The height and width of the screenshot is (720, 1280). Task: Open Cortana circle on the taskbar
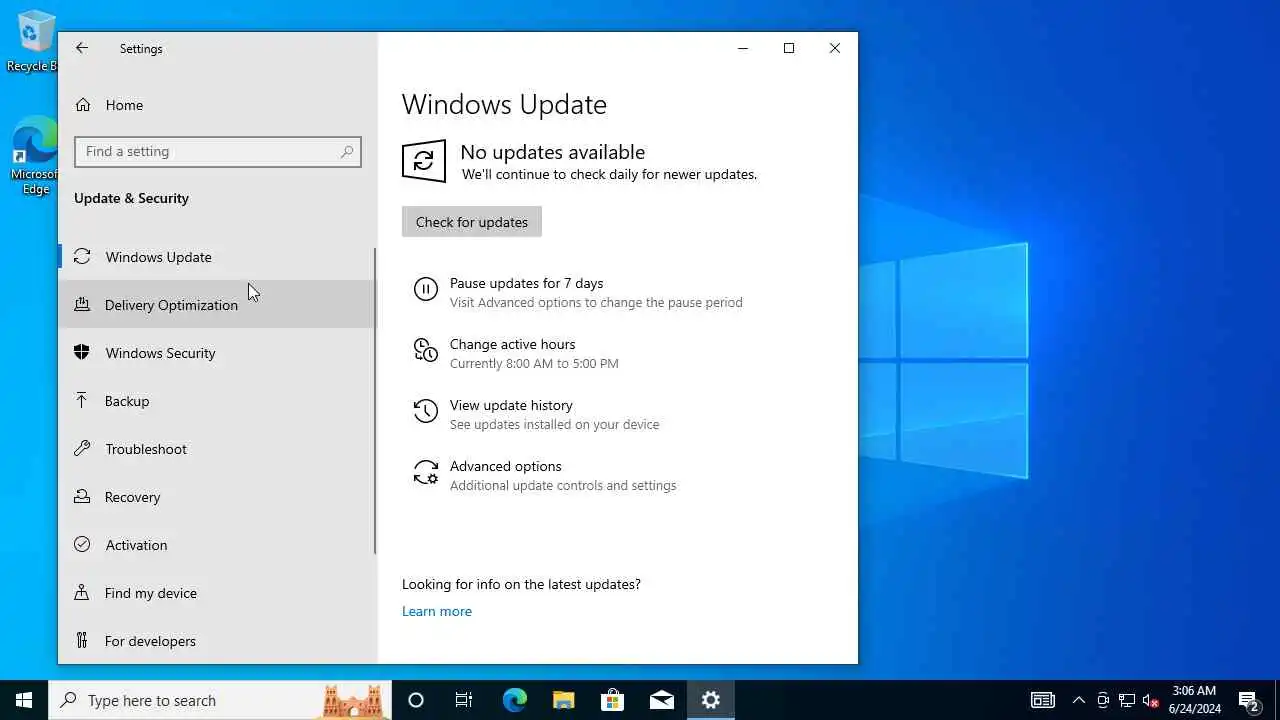coord(416,700)
